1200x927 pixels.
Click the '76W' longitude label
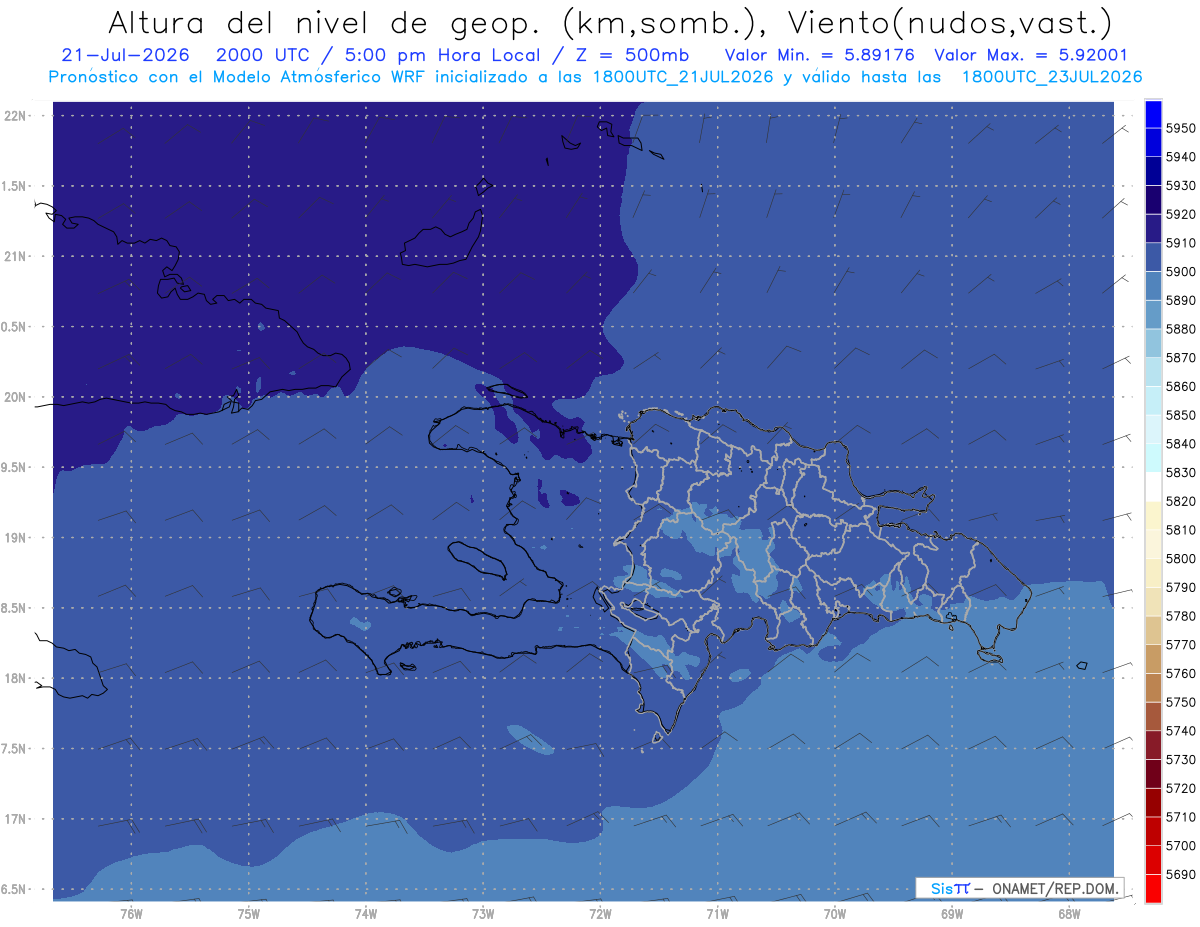pyautogui.click(x=131, y=913)
